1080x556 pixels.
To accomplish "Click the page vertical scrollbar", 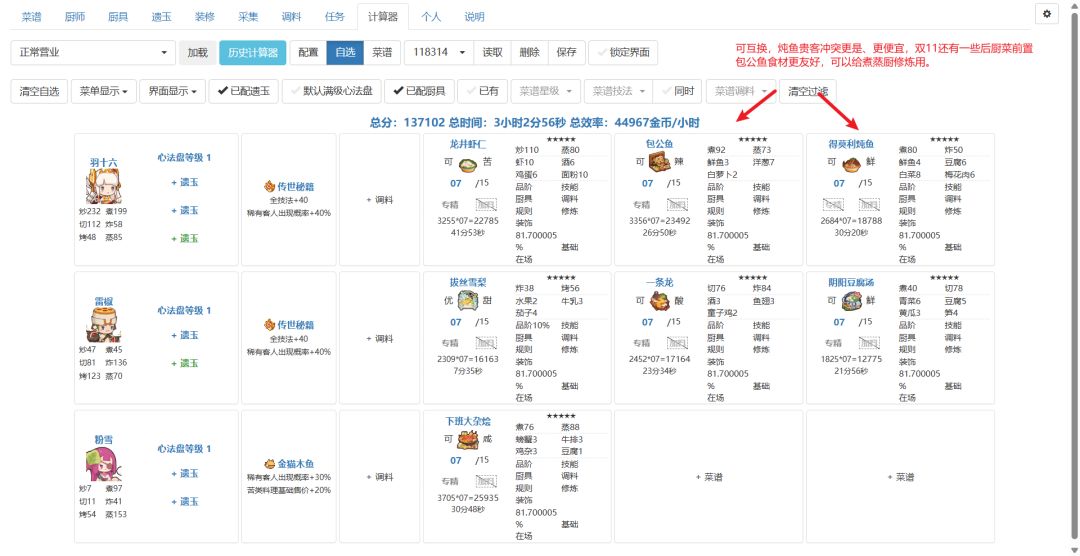I will (x=1074, y=276).
